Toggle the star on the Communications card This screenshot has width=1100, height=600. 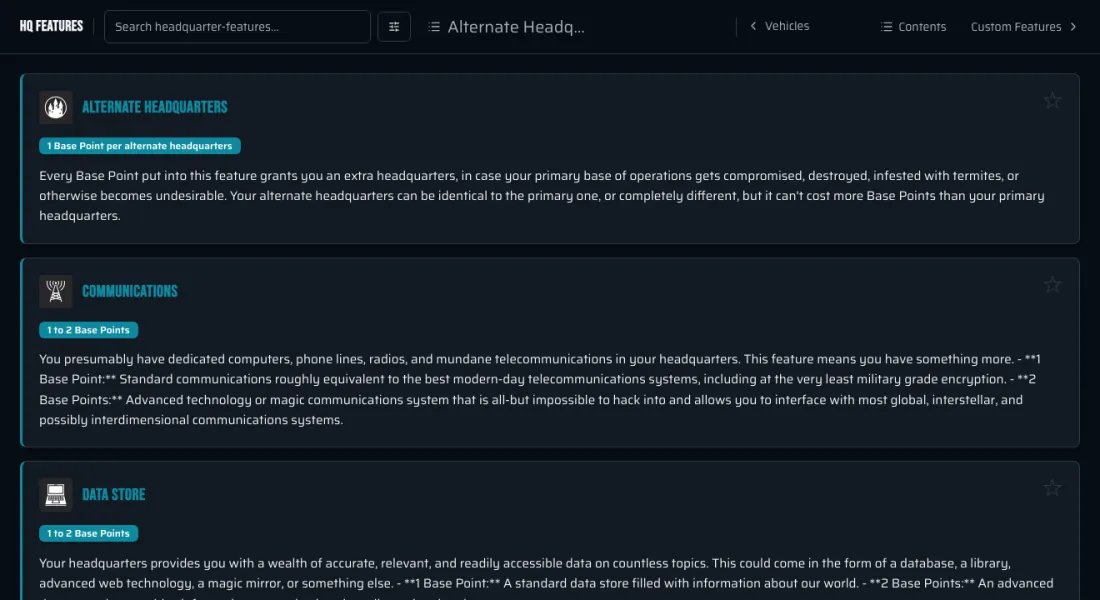click(1052, 285)
